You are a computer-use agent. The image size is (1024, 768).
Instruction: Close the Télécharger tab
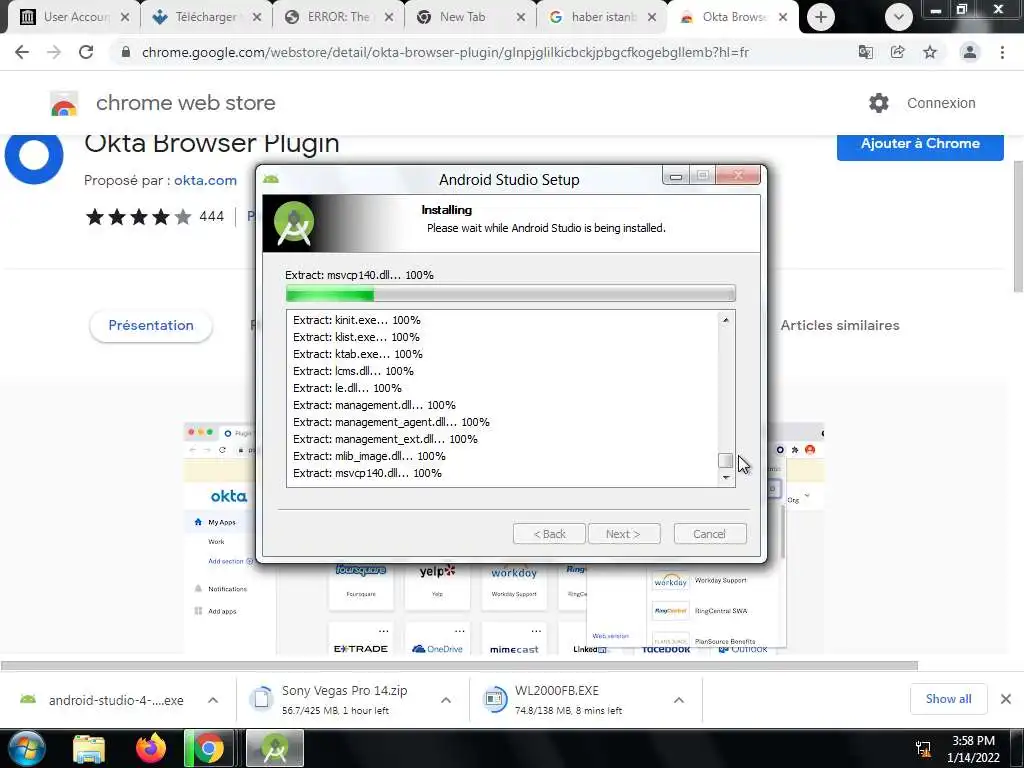pos(257,17)
